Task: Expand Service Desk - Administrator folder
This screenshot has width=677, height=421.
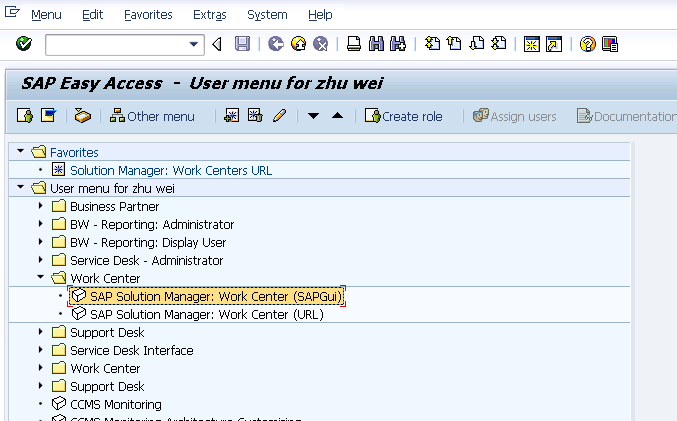Action: point(41,260)
